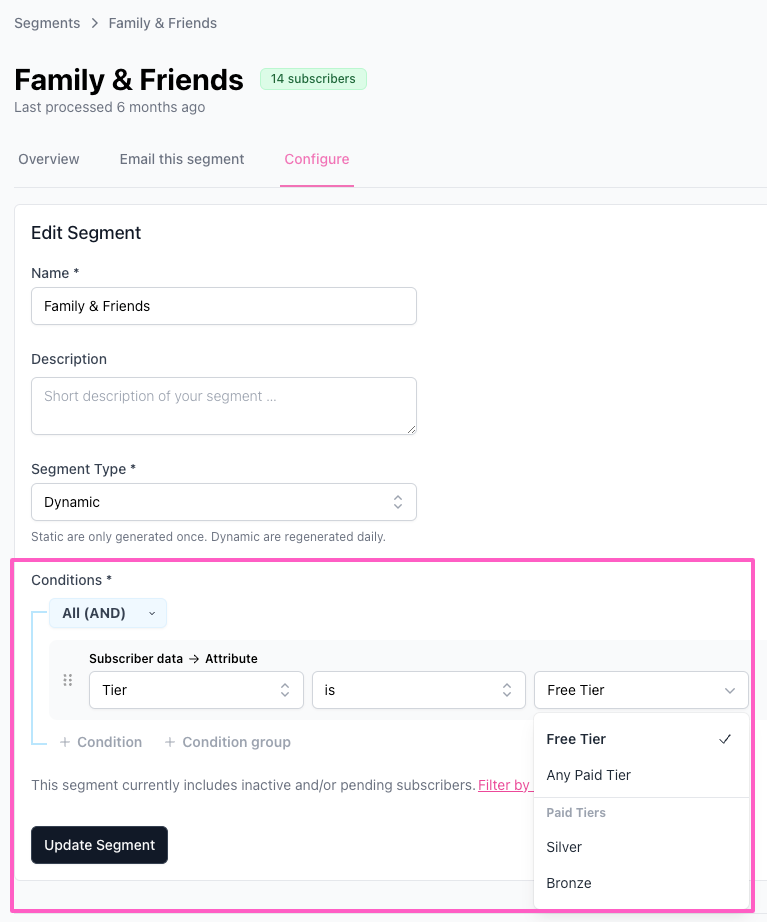
Task: Click plus icon for Condition group
Action: coord(170,742)
